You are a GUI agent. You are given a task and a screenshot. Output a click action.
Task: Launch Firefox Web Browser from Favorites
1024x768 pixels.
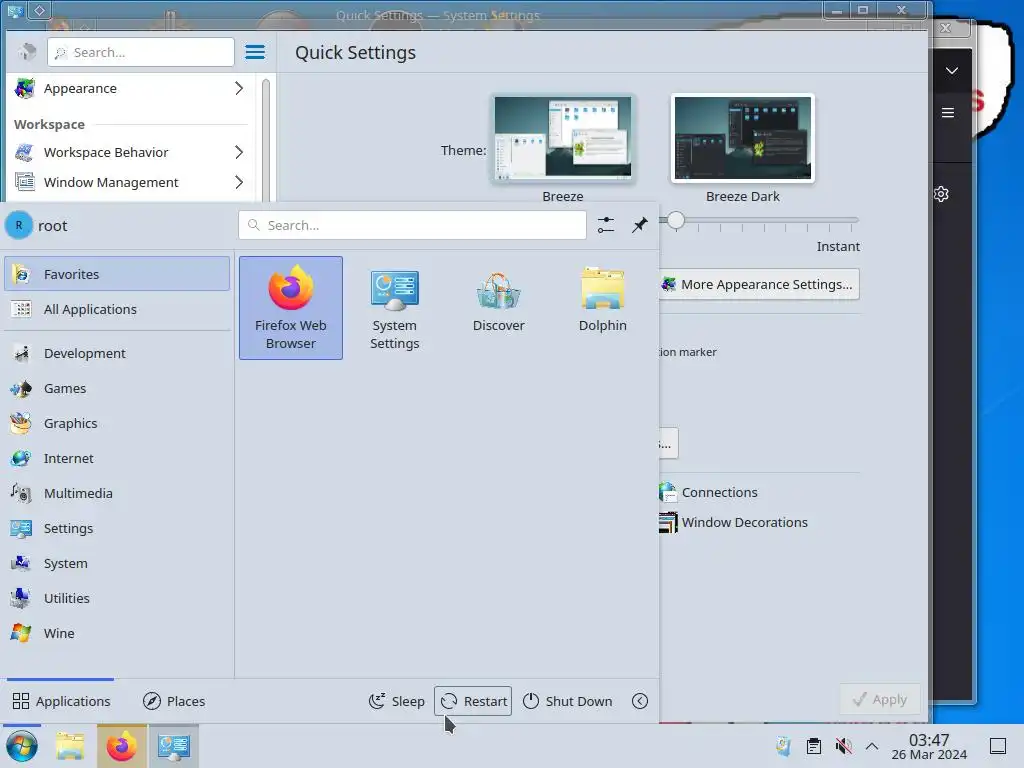coord(291,308)
